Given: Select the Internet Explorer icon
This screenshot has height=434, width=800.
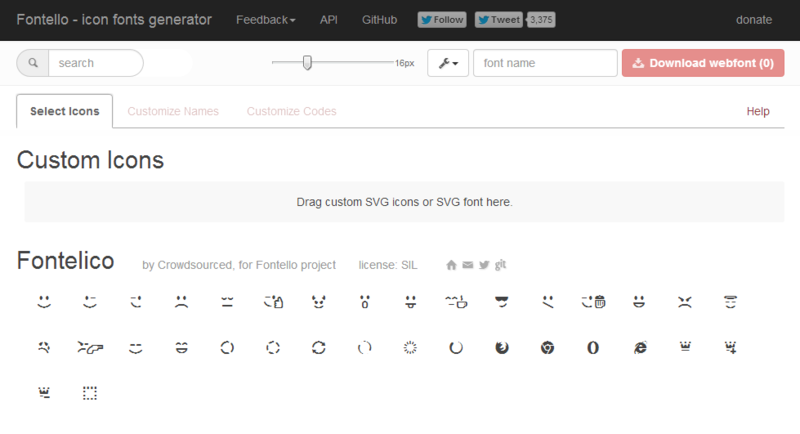Looking at the screenshot, I should pyautogui.click(x=639, y=348).
